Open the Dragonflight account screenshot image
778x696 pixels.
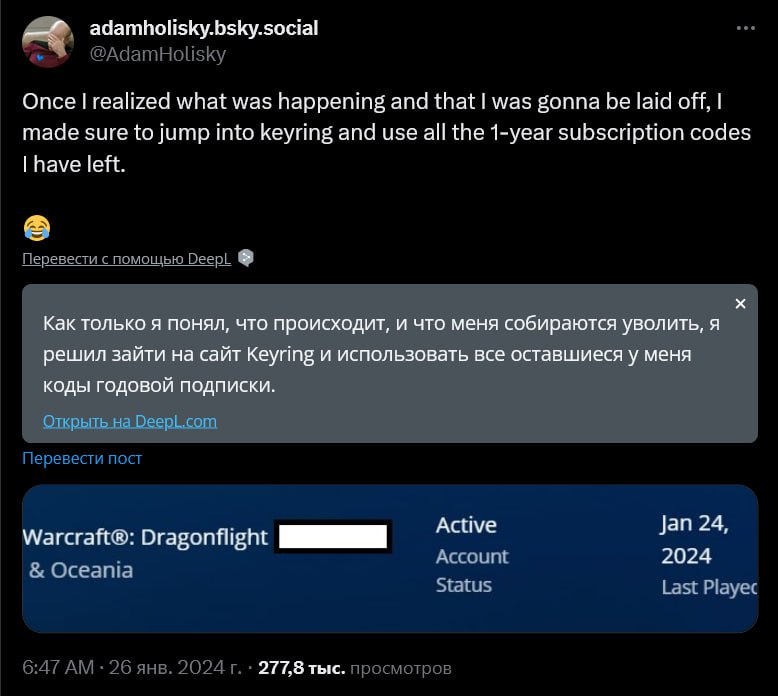click(390, 559)
